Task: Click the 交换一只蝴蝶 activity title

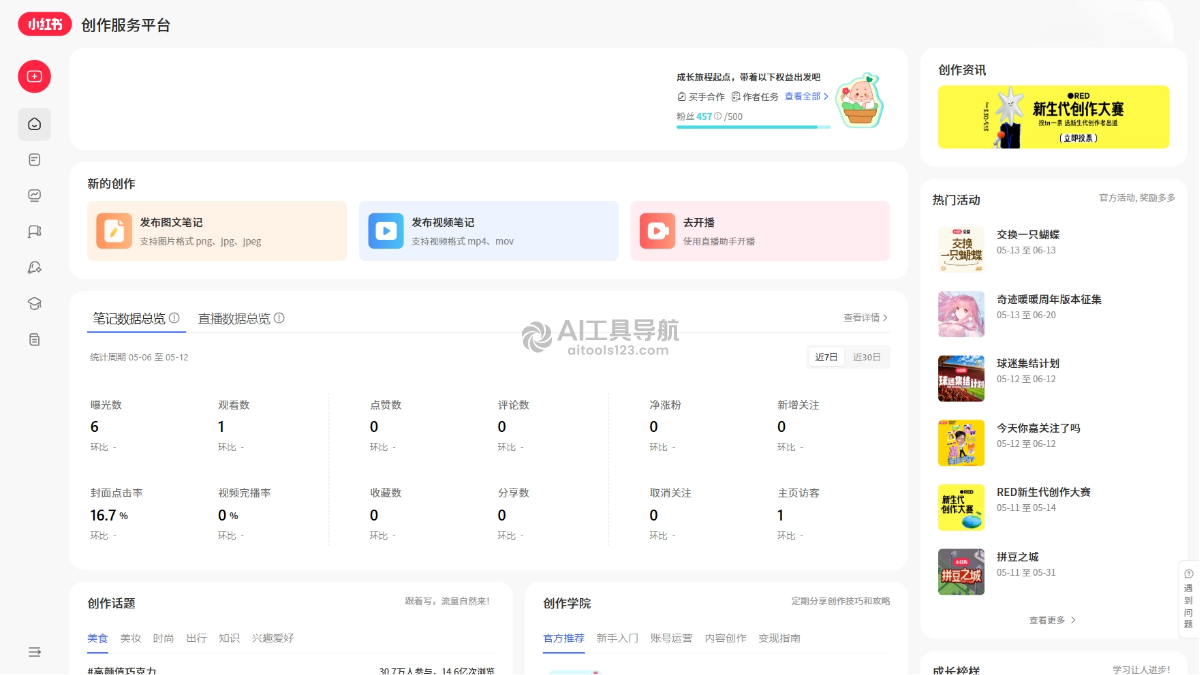Action: [x=1028, y=235]
